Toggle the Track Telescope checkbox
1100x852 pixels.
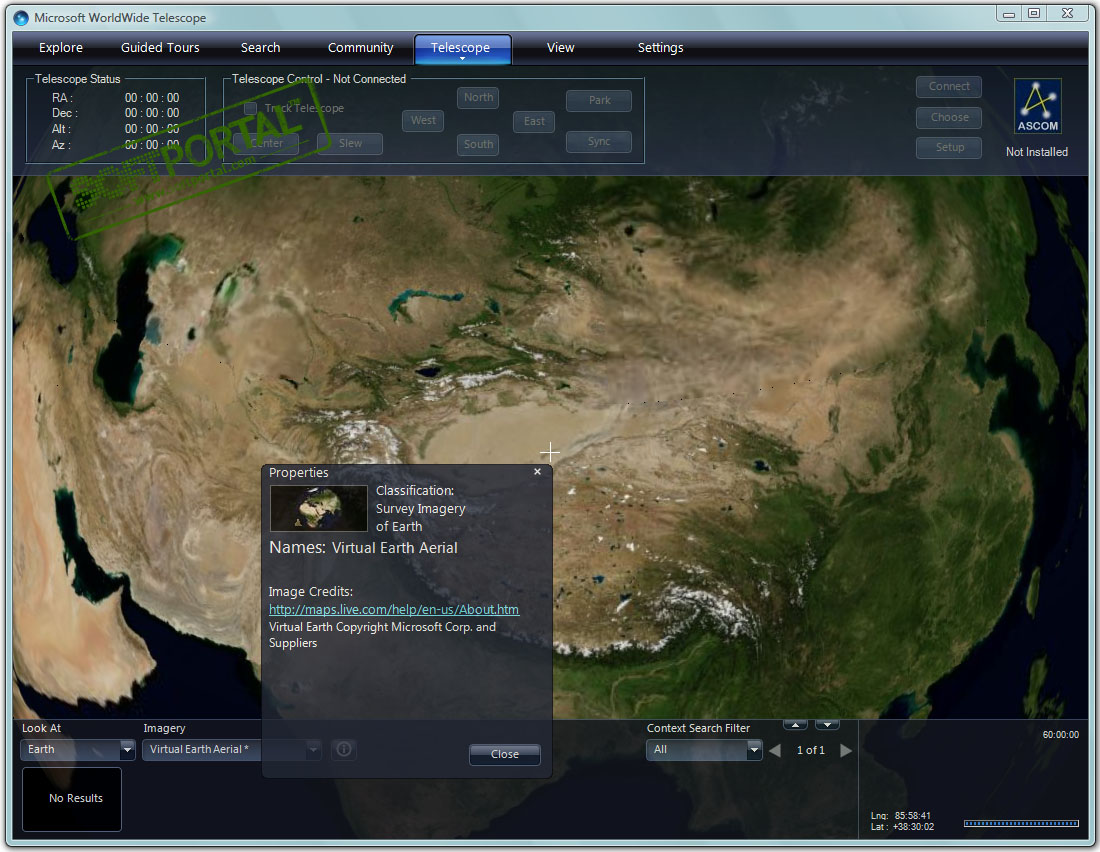pyautogui.click(x=250, y=108)
